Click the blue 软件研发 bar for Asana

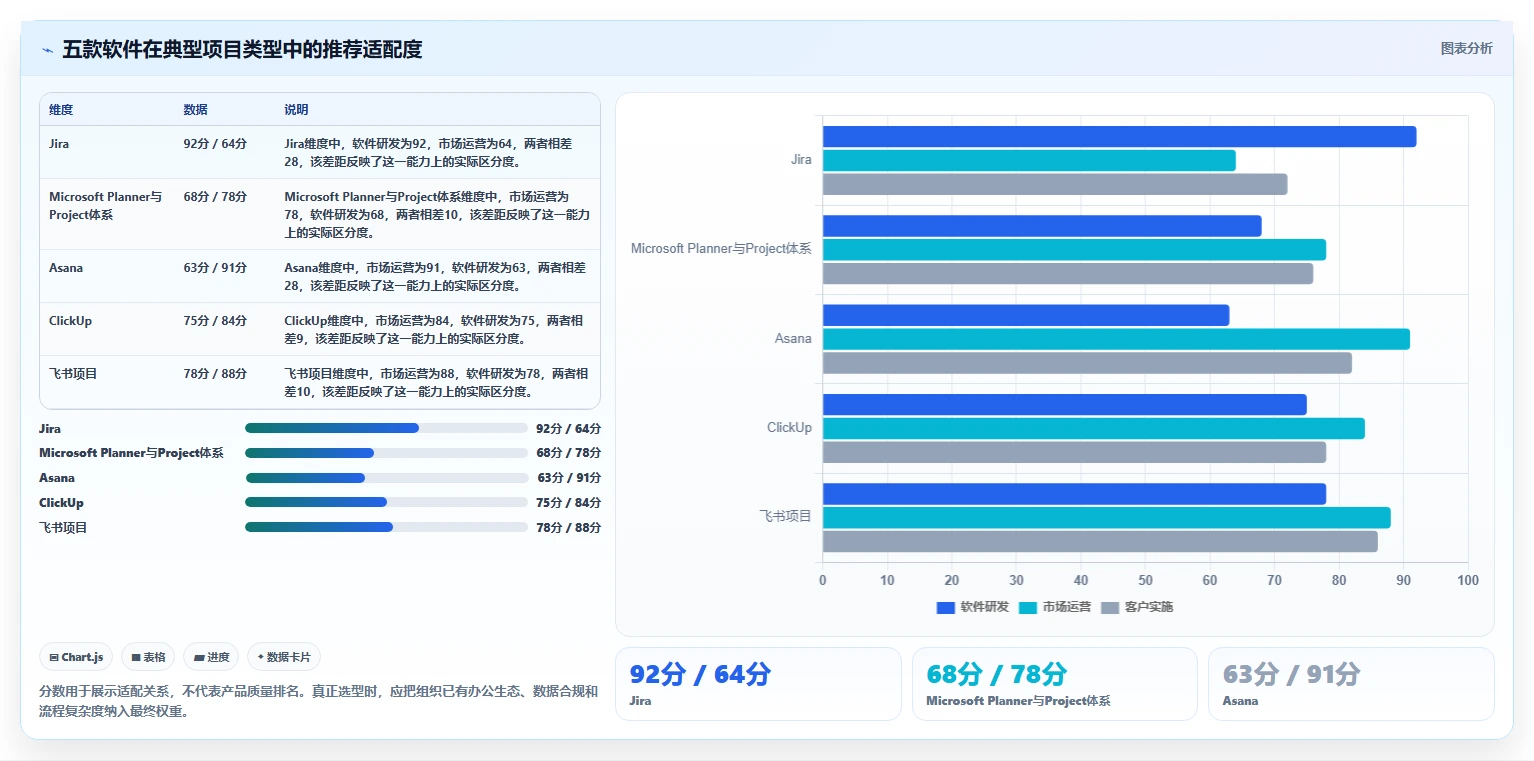[x=1026, y=315]
